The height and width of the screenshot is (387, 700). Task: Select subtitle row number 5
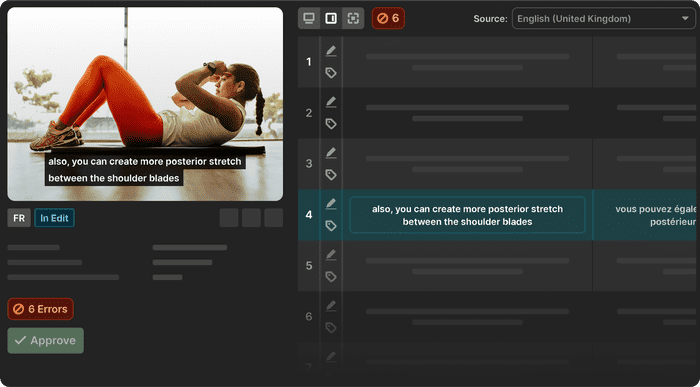(309, 266)
